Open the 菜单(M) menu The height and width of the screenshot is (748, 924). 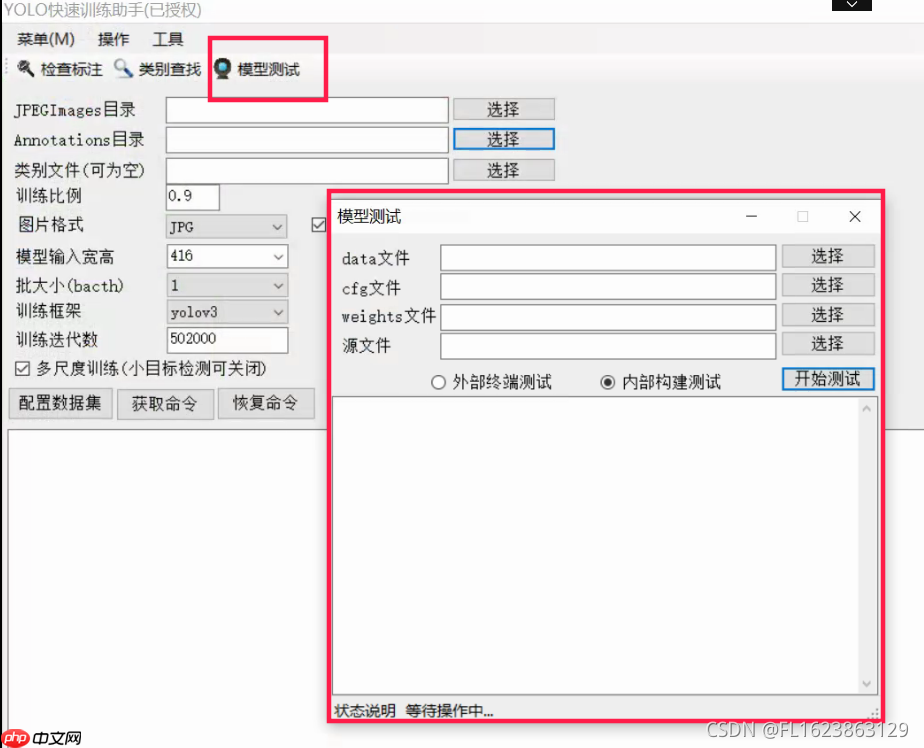pyautogui.click(x=44, y=38)
